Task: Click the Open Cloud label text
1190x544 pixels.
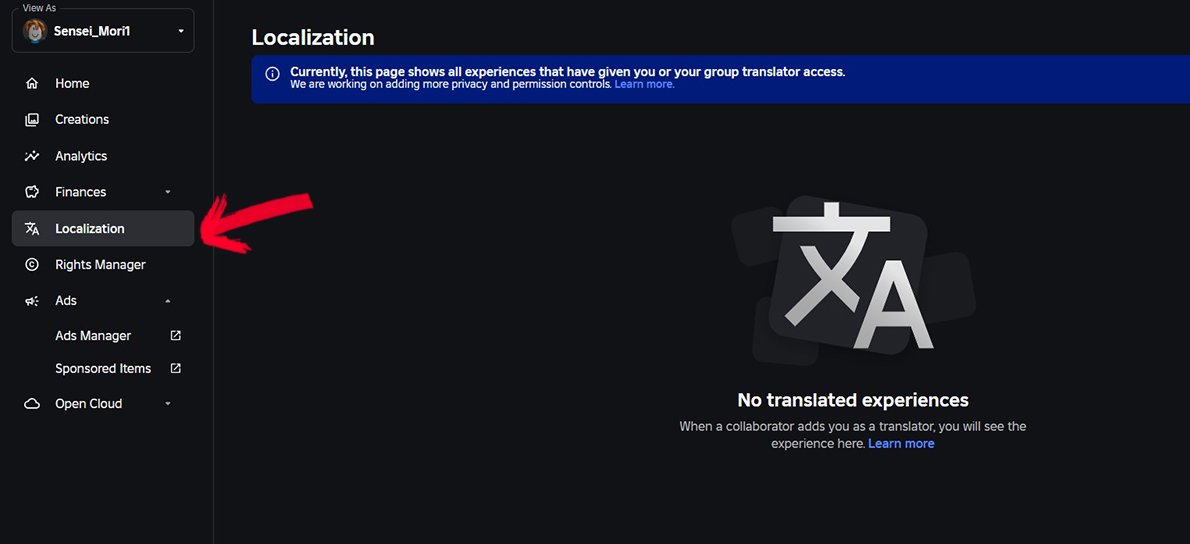Action: click(x=88, y=404)
